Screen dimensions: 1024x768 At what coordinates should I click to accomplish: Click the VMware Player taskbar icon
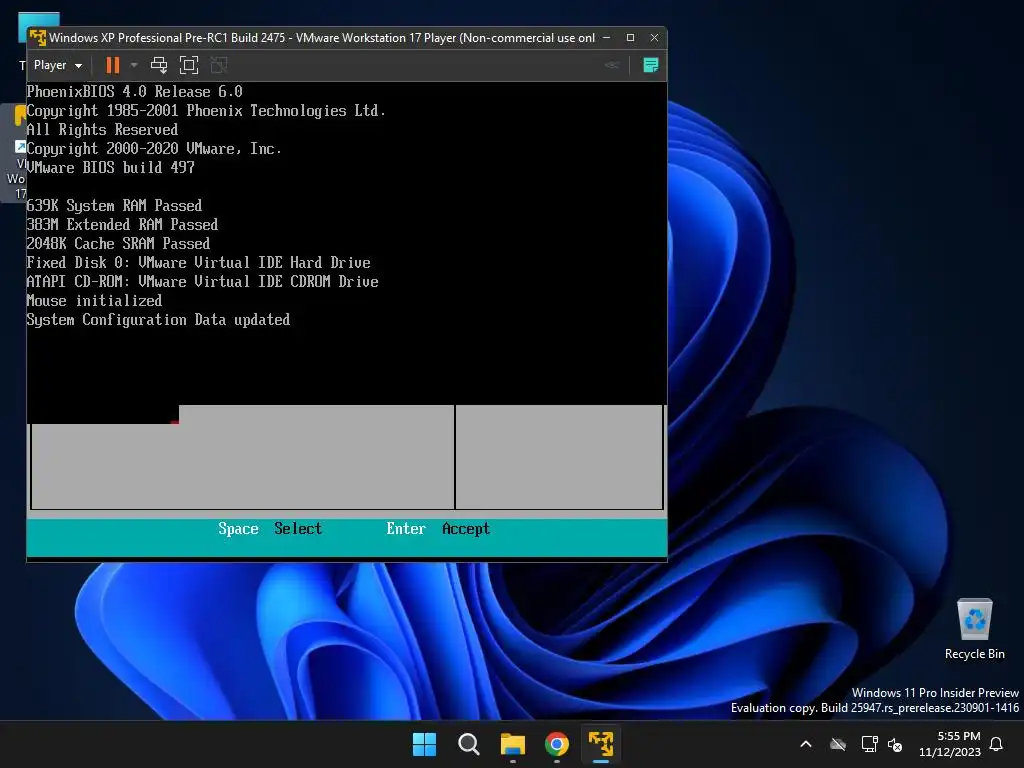click(x=601, y=744)
